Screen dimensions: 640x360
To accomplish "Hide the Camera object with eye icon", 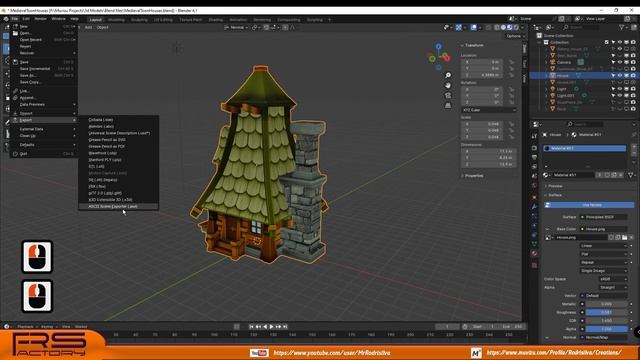I will [620, 62].
